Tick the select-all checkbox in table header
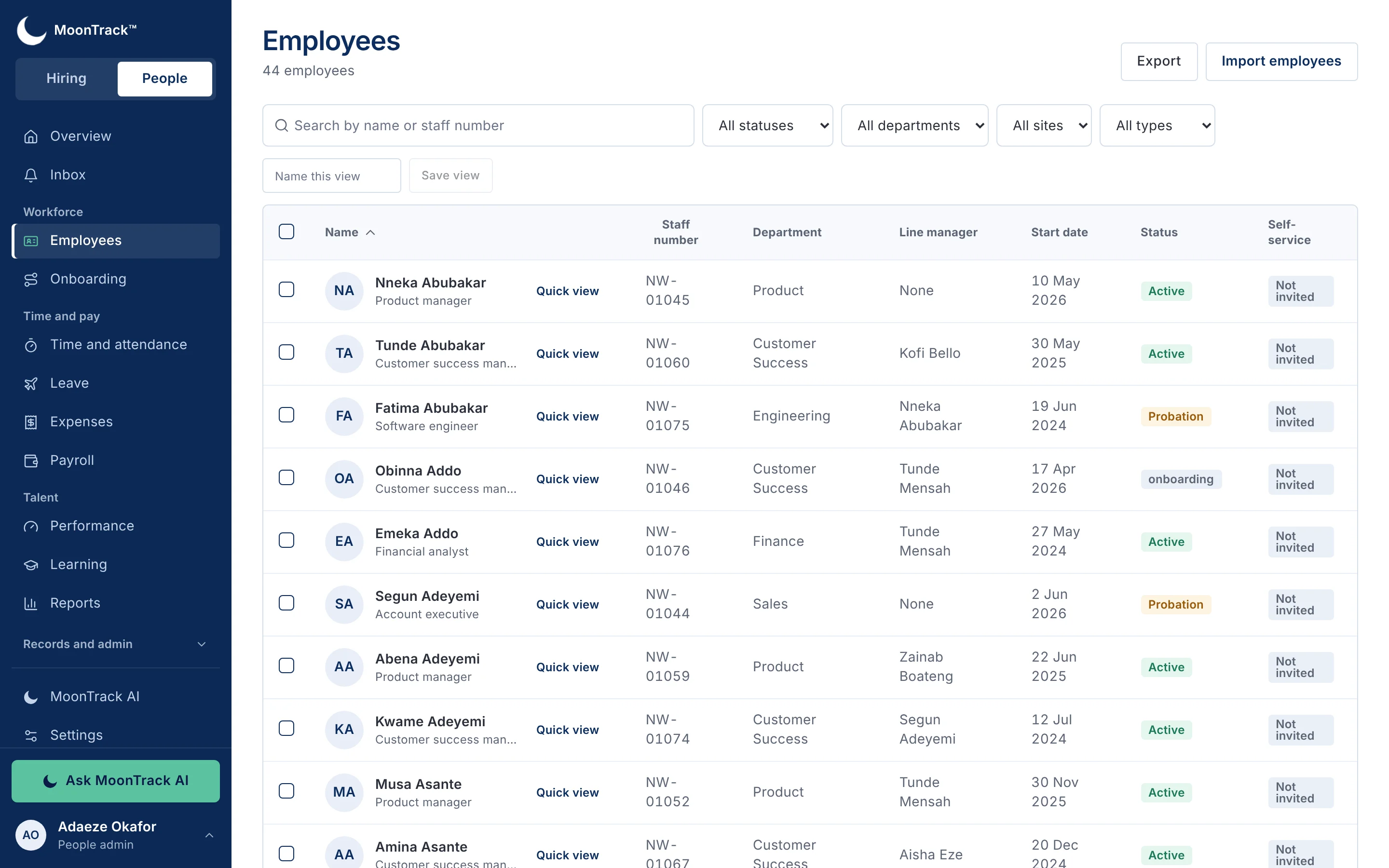The height and width of the screenshot is (868, 1389). (x=286, y=231)
